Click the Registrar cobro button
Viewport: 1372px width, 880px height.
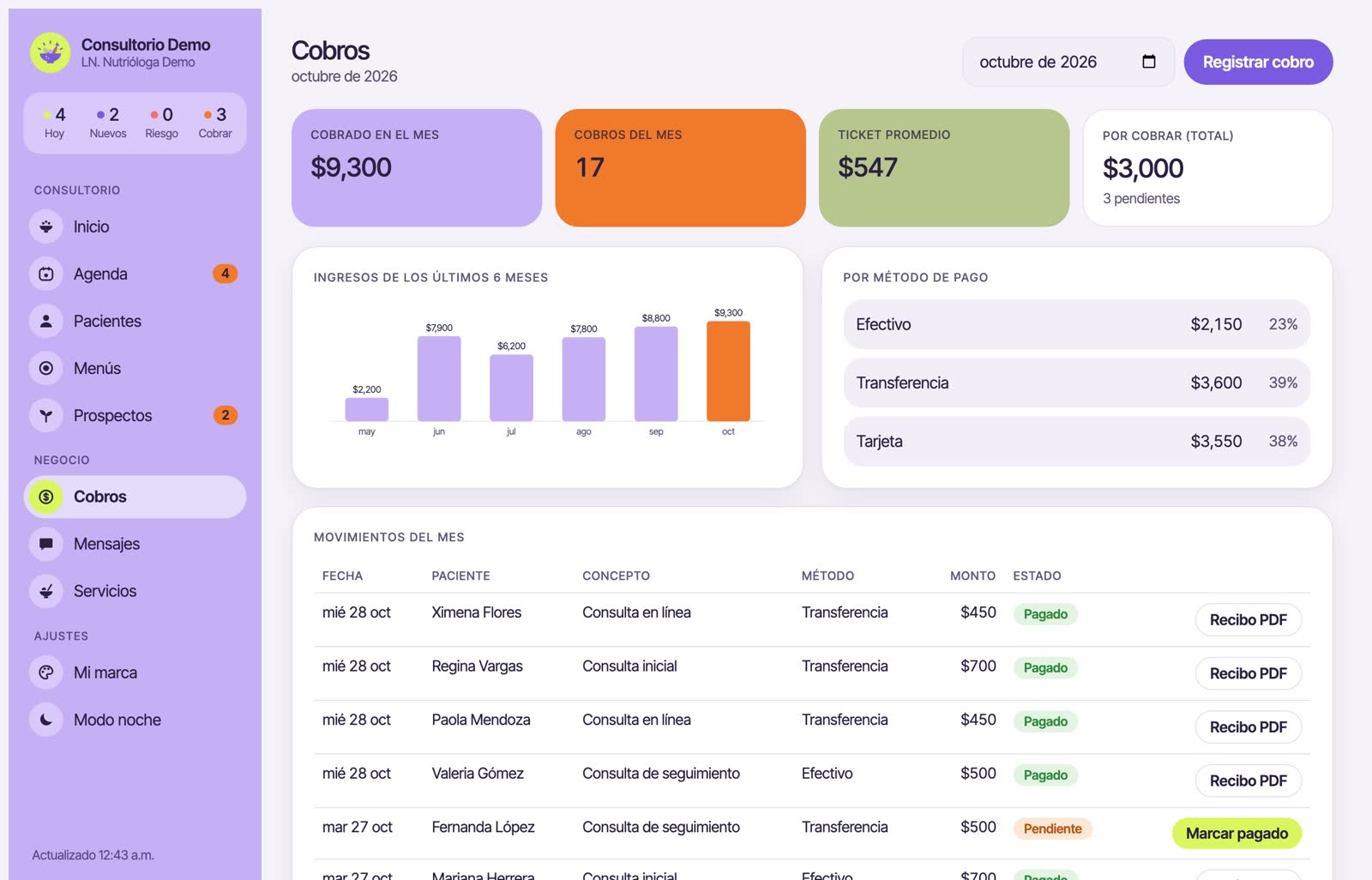click(1258, 62)
